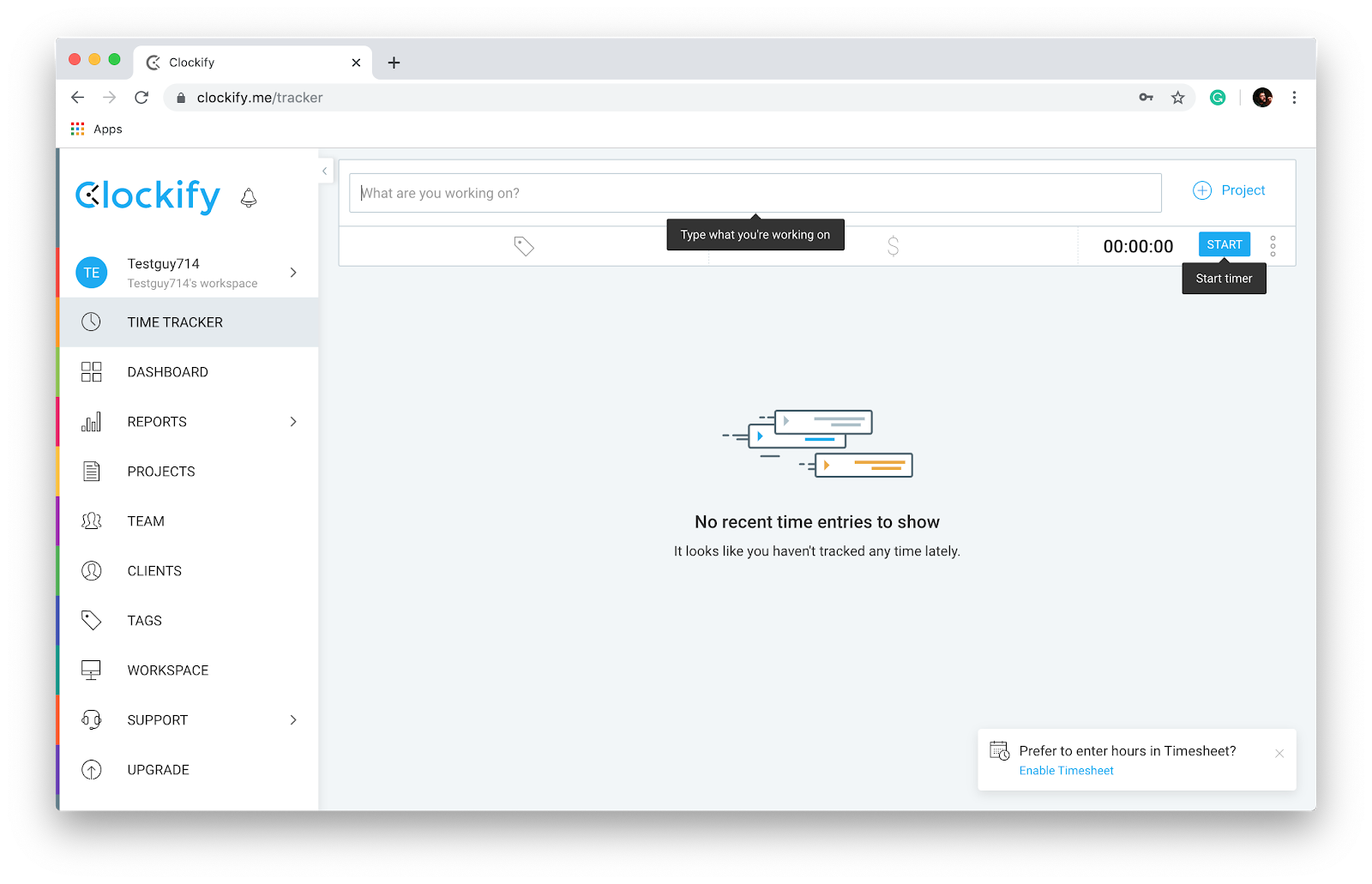Click the plus circle icon beside Project
The height and width of the screenshot is (884, 1372).
(x=1202, y=190)
